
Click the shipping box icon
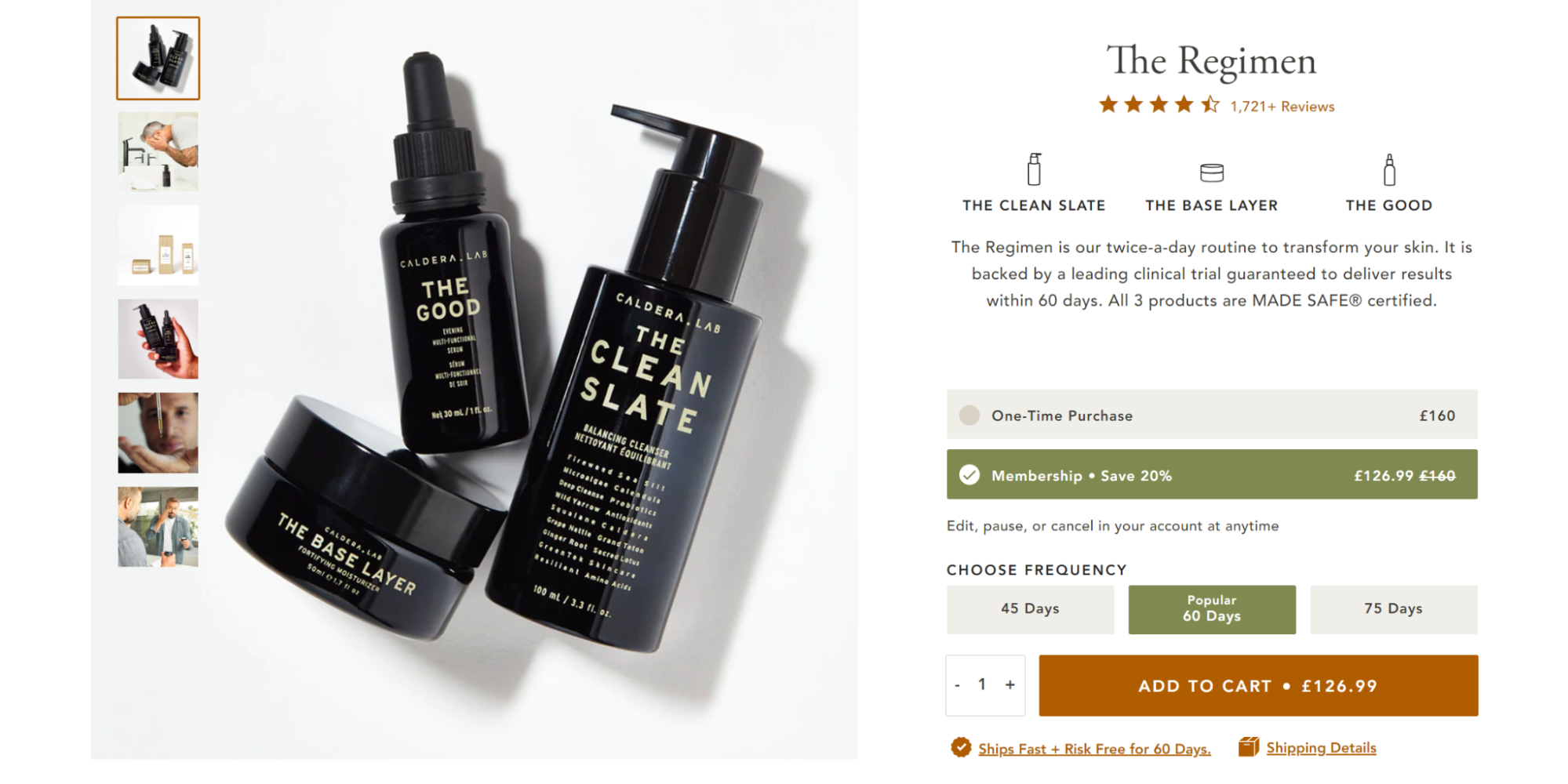pos(1249,747)
